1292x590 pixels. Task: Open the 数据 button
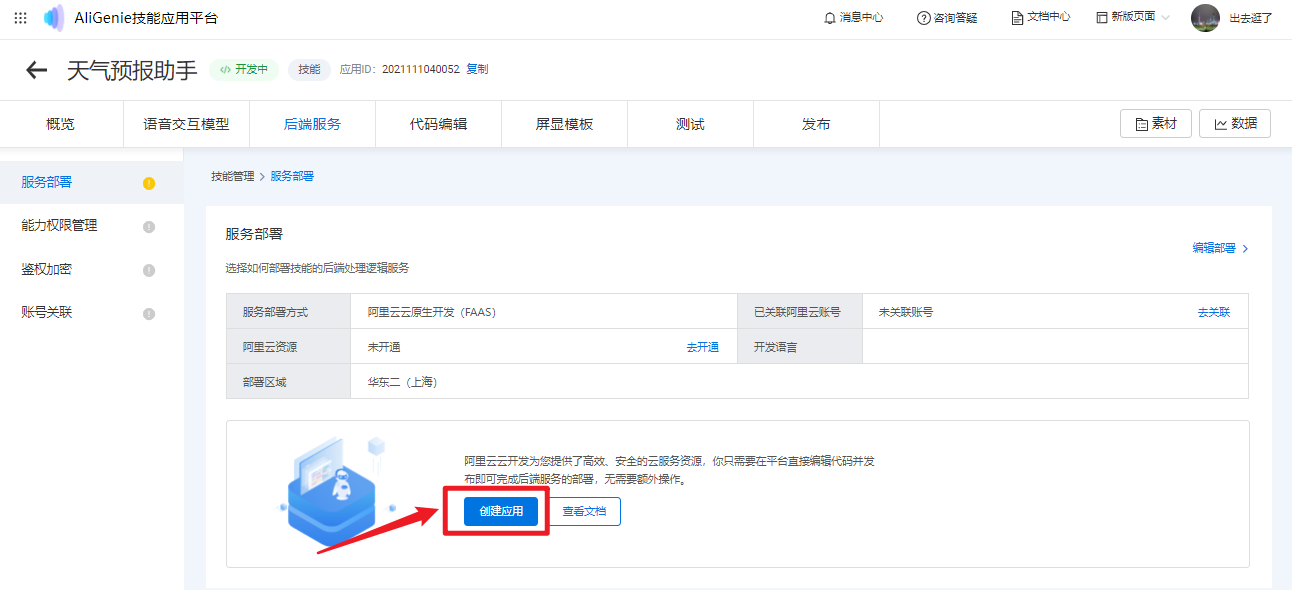point(1235,123)
